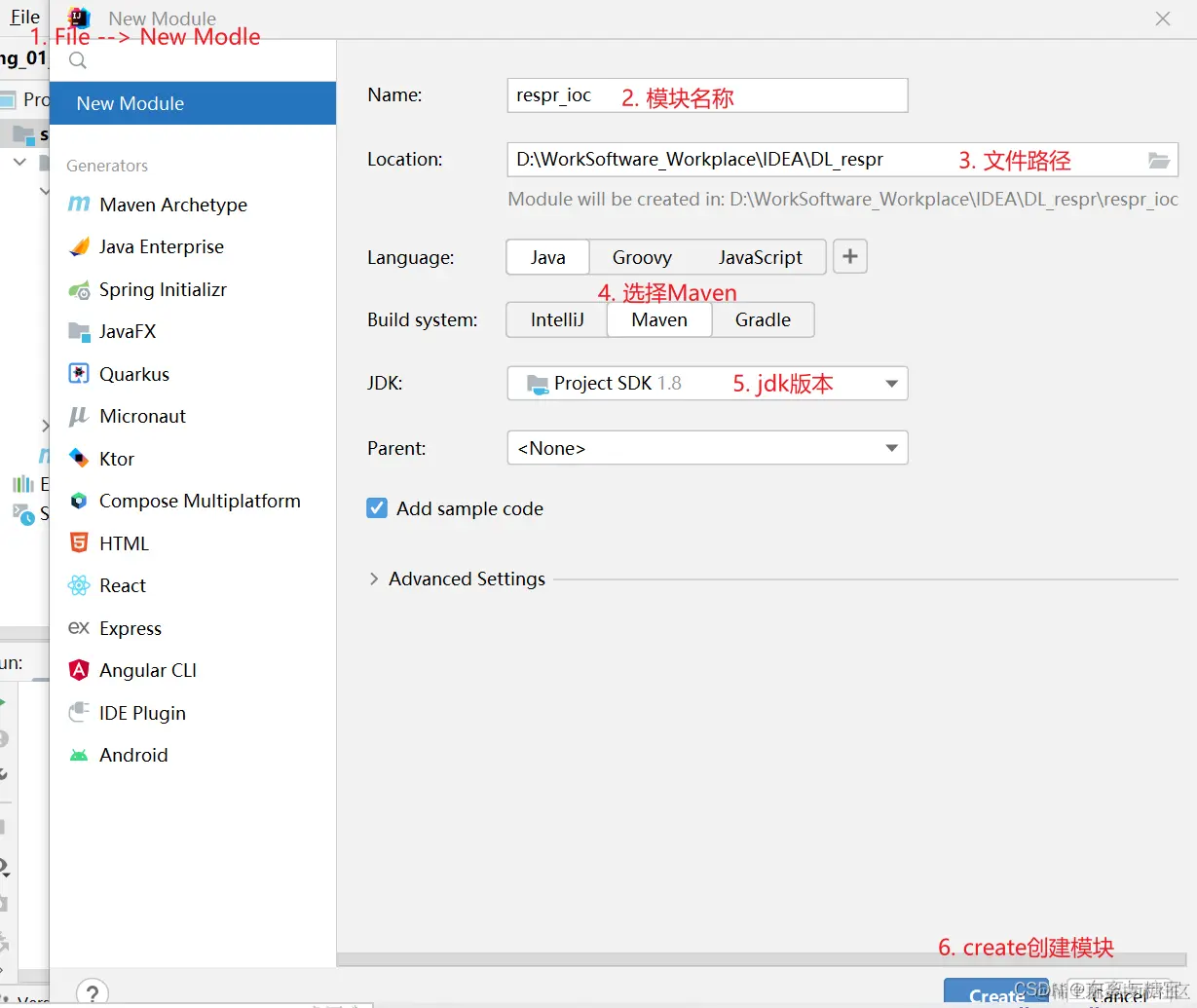Click the Express list label
The image size is (1197, 1008).
pos(131,628)
